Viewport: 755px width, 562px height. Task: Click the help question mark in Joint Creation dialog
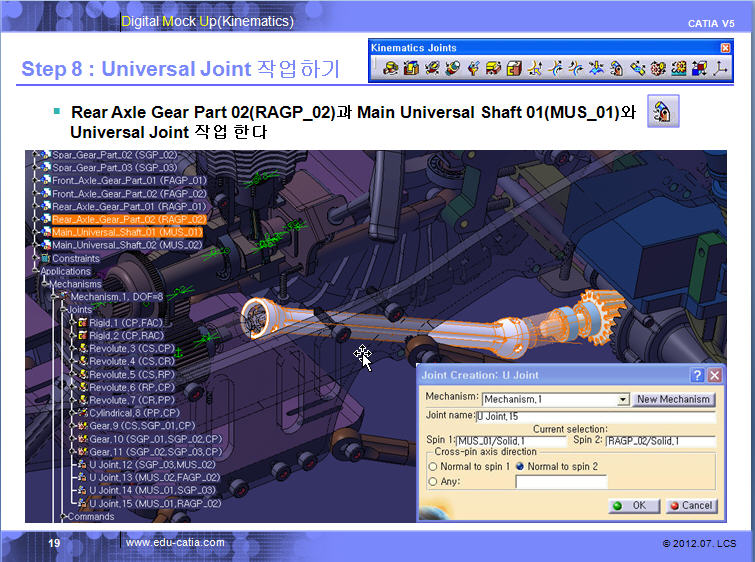pos(697,375)
